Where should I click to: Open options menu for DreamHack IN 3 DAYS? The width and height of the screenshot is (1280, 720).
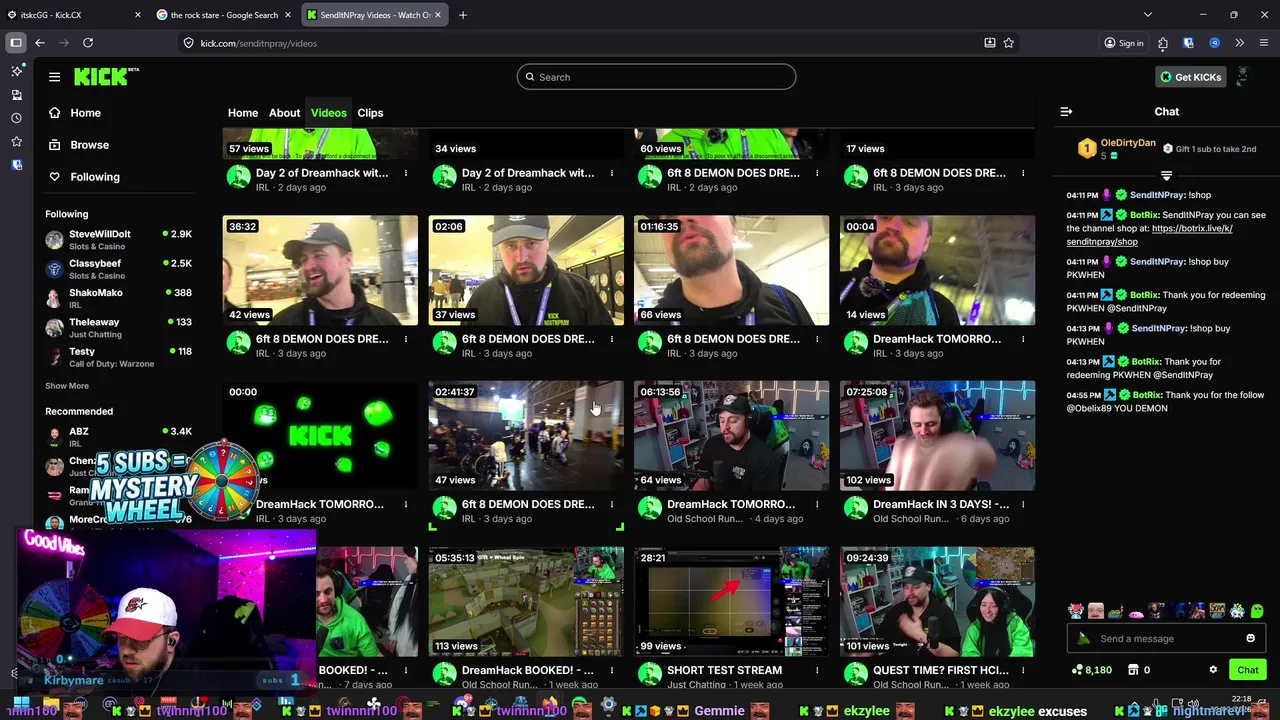(x=1023, y=505)
